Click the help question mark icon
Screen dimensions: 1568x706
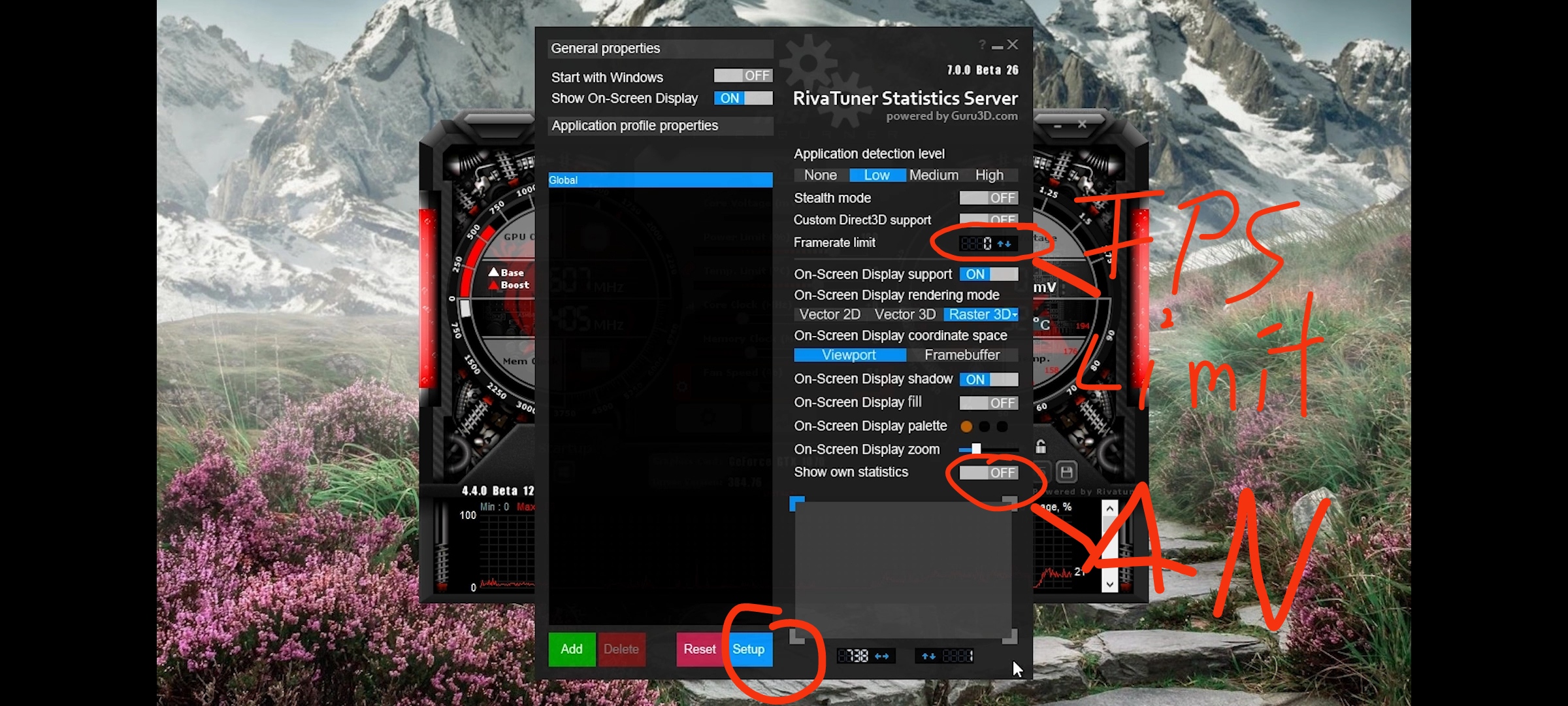pos(982,44)
